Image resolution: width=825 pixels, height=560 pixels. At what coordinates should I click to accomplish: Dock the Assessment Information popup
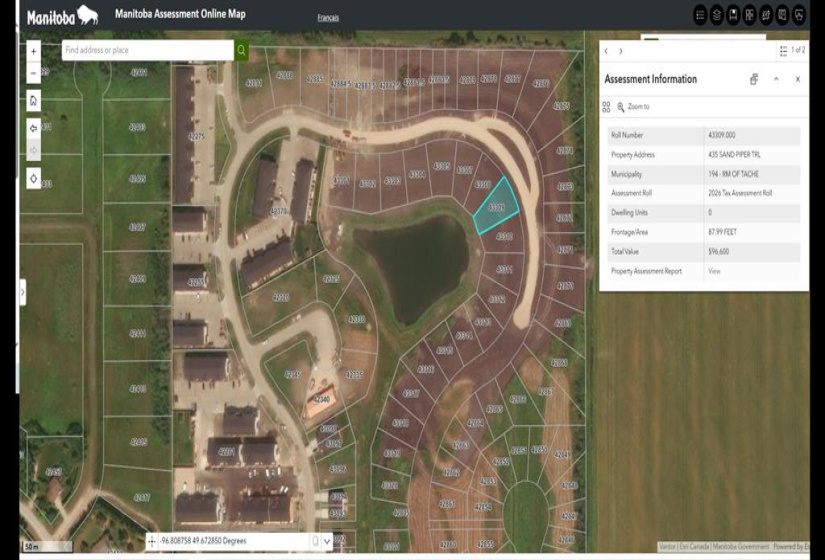pos(754,79)
